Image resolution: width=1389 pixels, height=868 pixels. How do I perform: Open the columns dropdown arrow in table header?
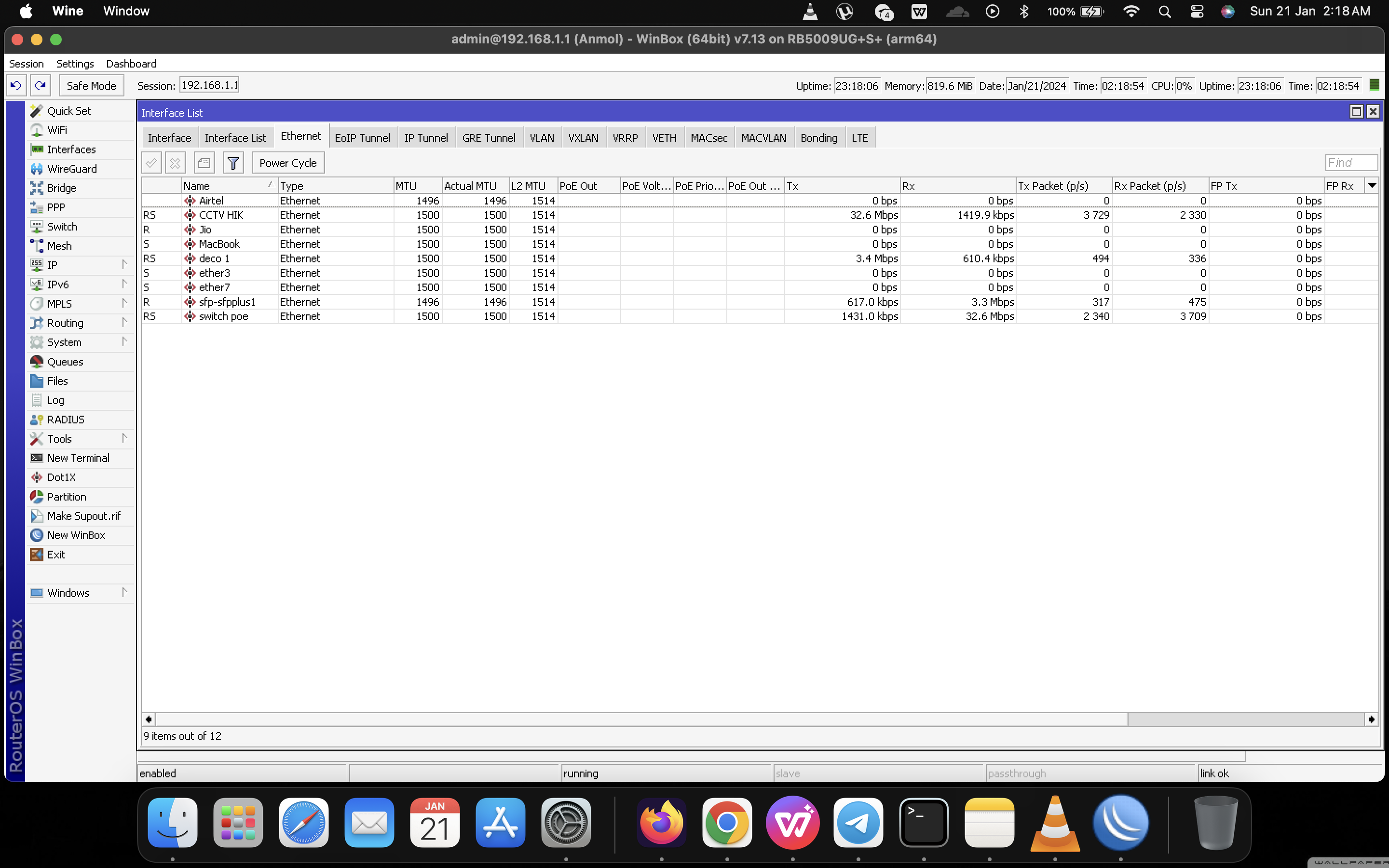coord(1372,186)
